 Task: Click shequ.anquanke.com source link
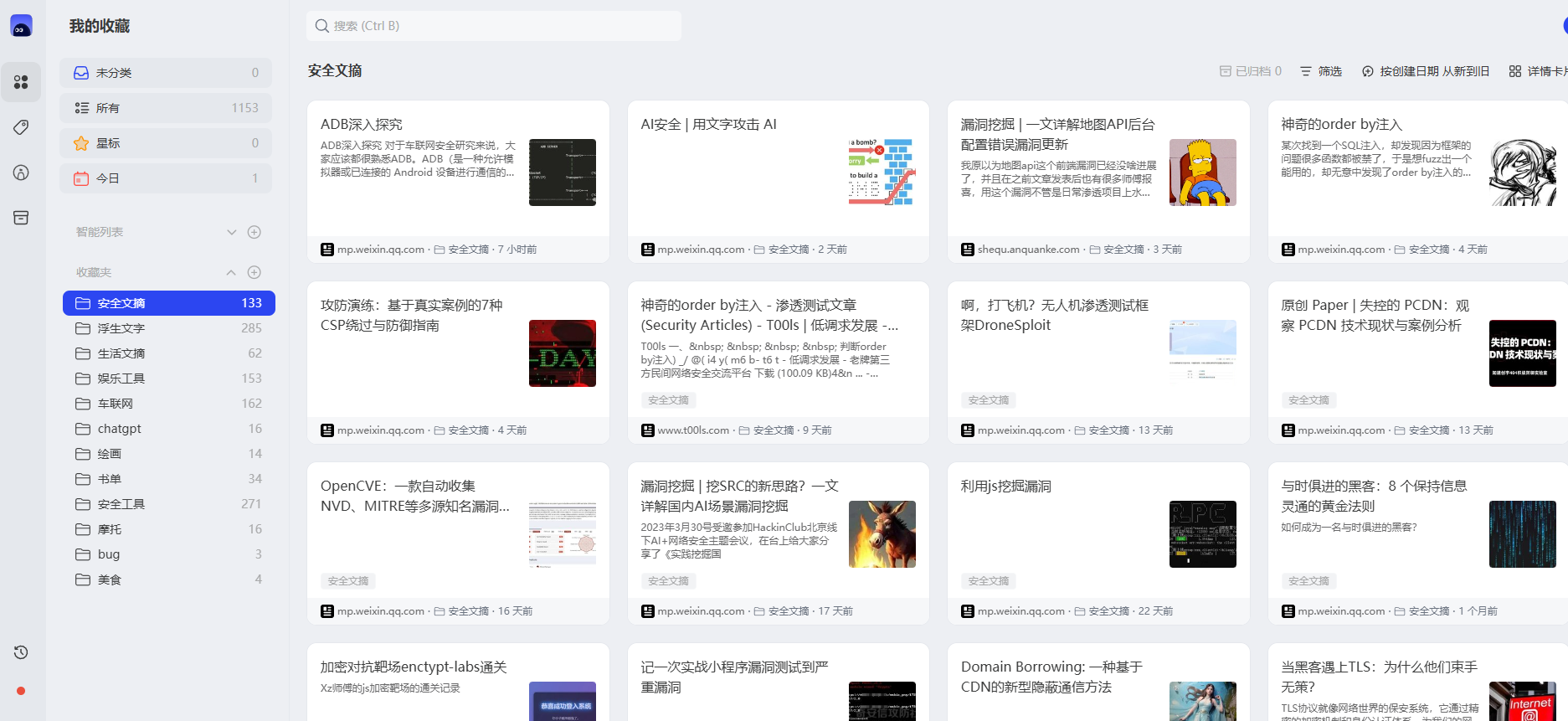(x=1029, y=250)
